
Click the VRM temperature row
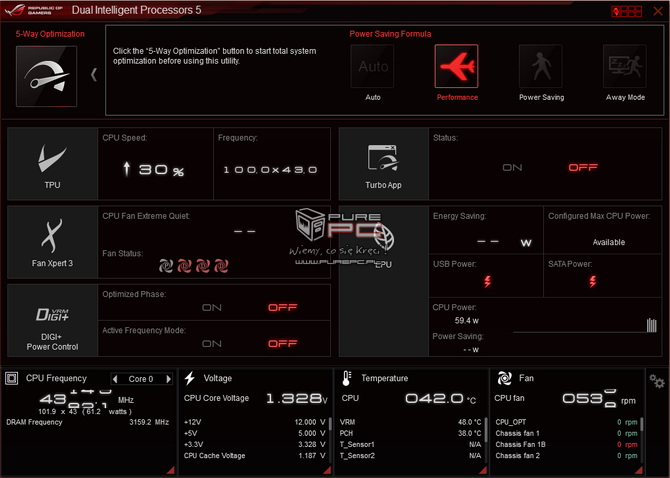[x=410, y=422]
